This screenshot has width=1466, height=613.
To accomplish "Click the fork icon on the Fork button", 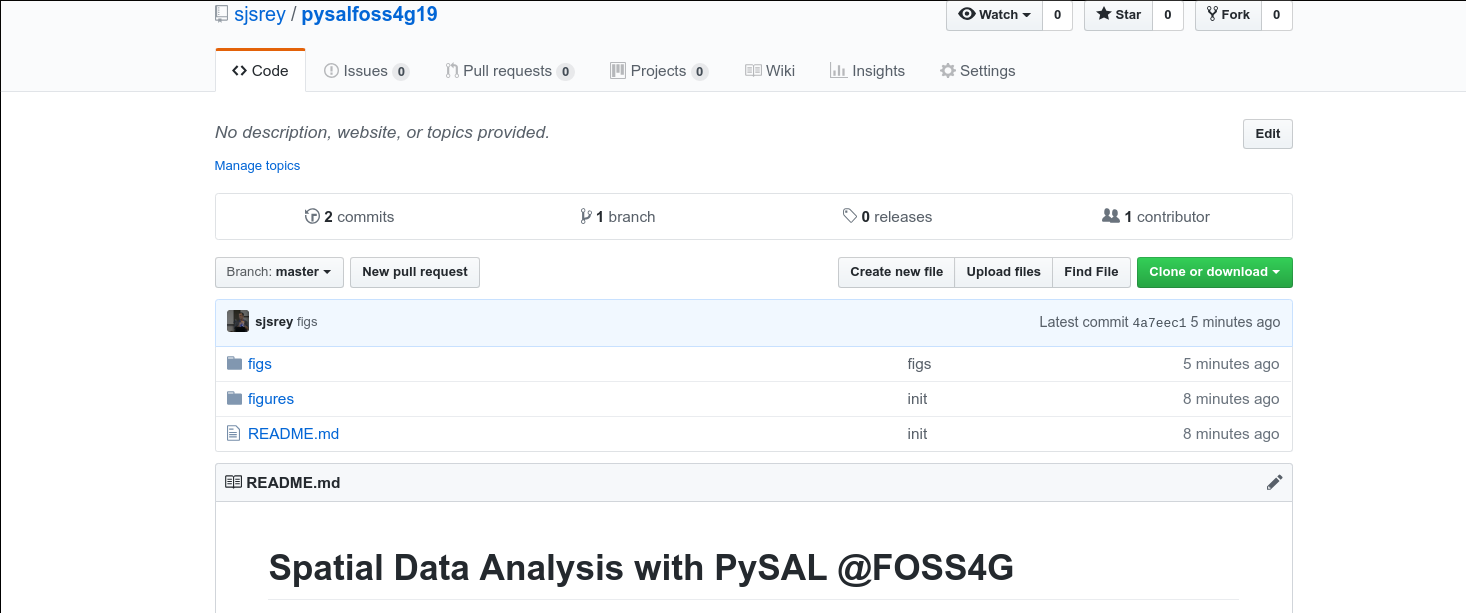I will (1212, 14).
